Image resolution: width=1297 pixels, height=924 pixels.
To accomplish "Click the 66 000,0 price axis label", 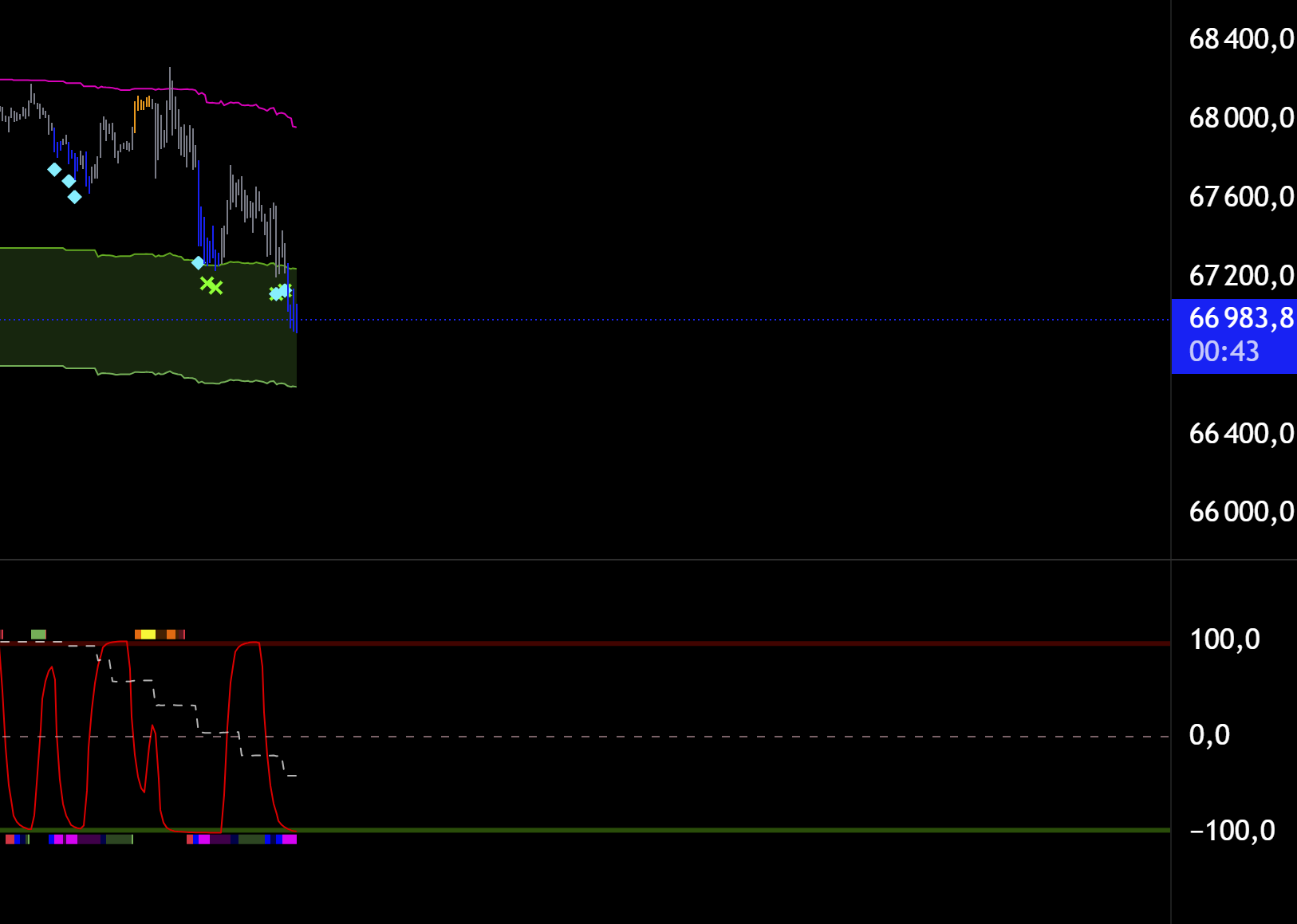I will point(1240,511).
